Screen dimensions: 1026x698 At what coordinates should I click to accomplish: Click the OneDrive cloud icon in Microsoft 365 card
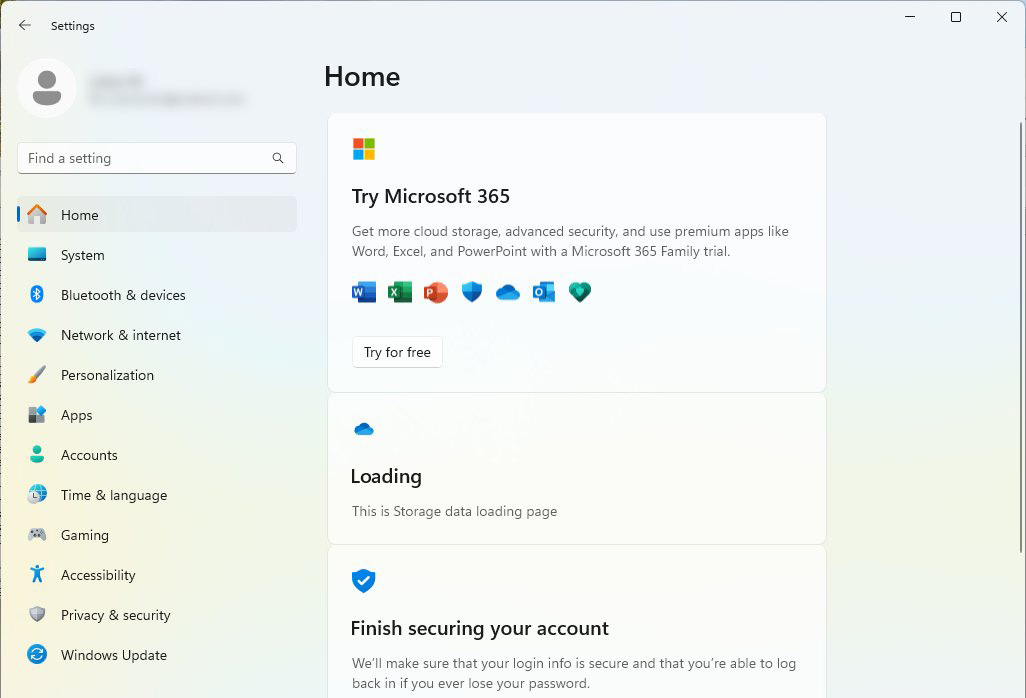point(508,292)
